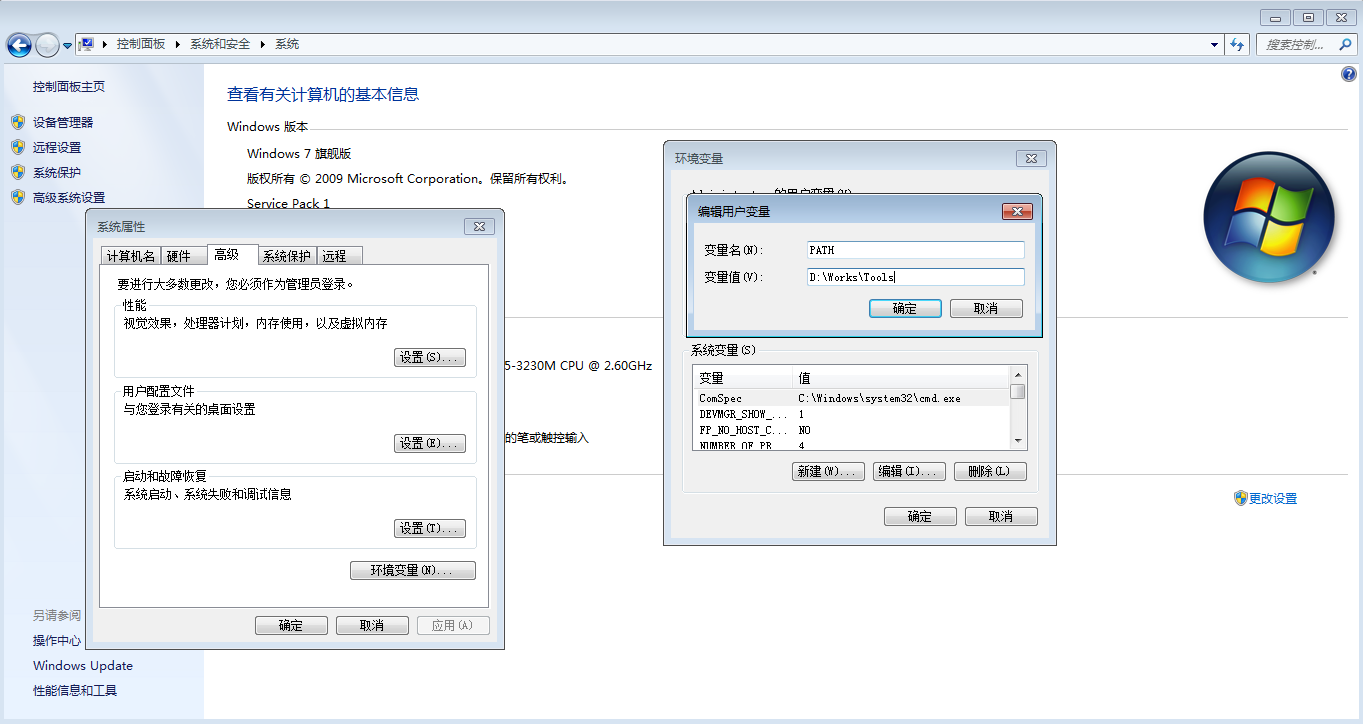Open 操作中心 link
The width and height of the screenshot is (1363, 724).
coord(57,640)
